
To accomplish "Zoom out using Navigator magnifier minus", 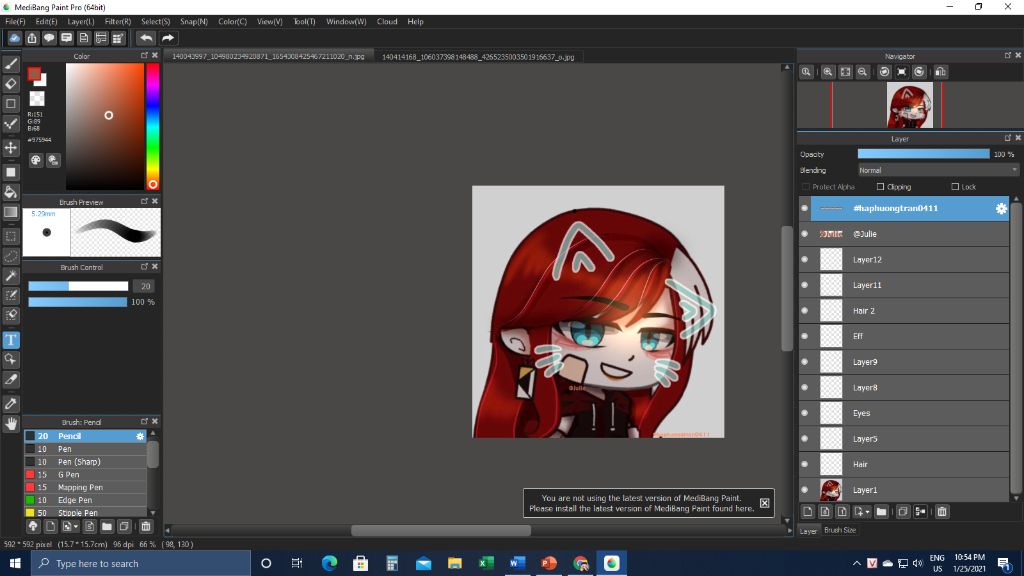I will pyautogui.click(x=862, y=72).
